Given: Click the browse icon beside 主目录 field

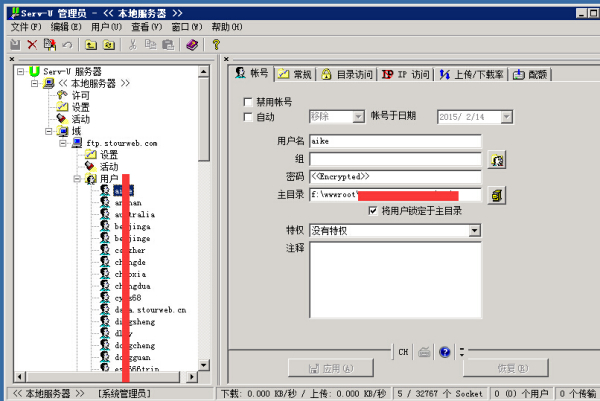Looking at the screenshot, I should pyautogui.click(x=497, y=196).
